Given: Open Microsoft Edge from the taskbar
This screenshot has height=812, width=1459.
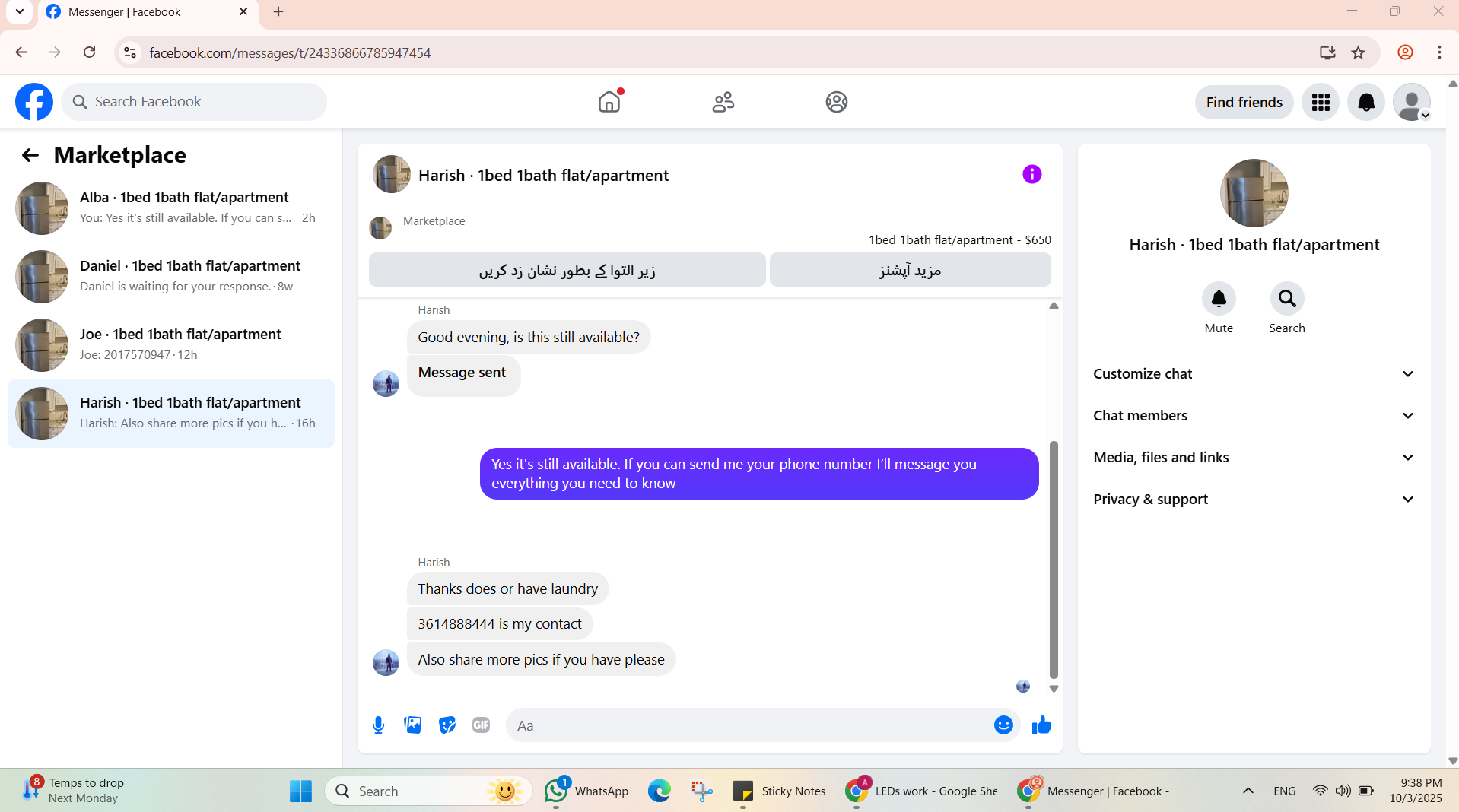Looking at the screenshot, I should pos(660,791).
